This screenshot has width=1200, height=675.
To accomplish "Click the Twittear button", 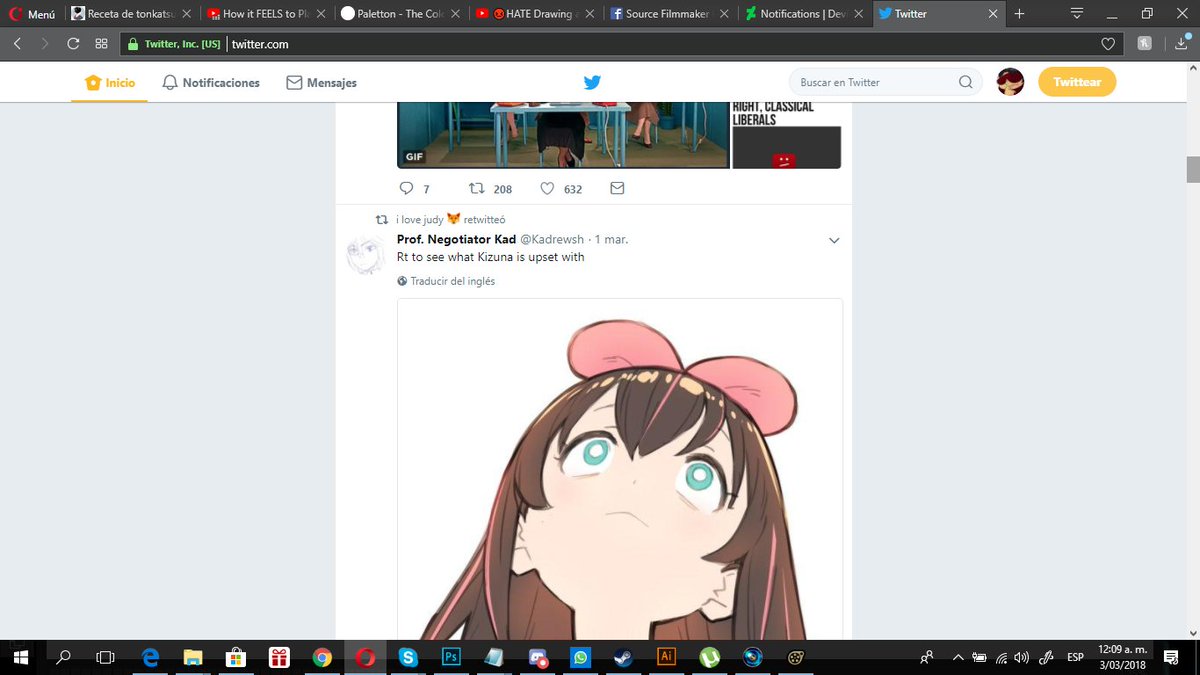I will tap(1077, 82).
